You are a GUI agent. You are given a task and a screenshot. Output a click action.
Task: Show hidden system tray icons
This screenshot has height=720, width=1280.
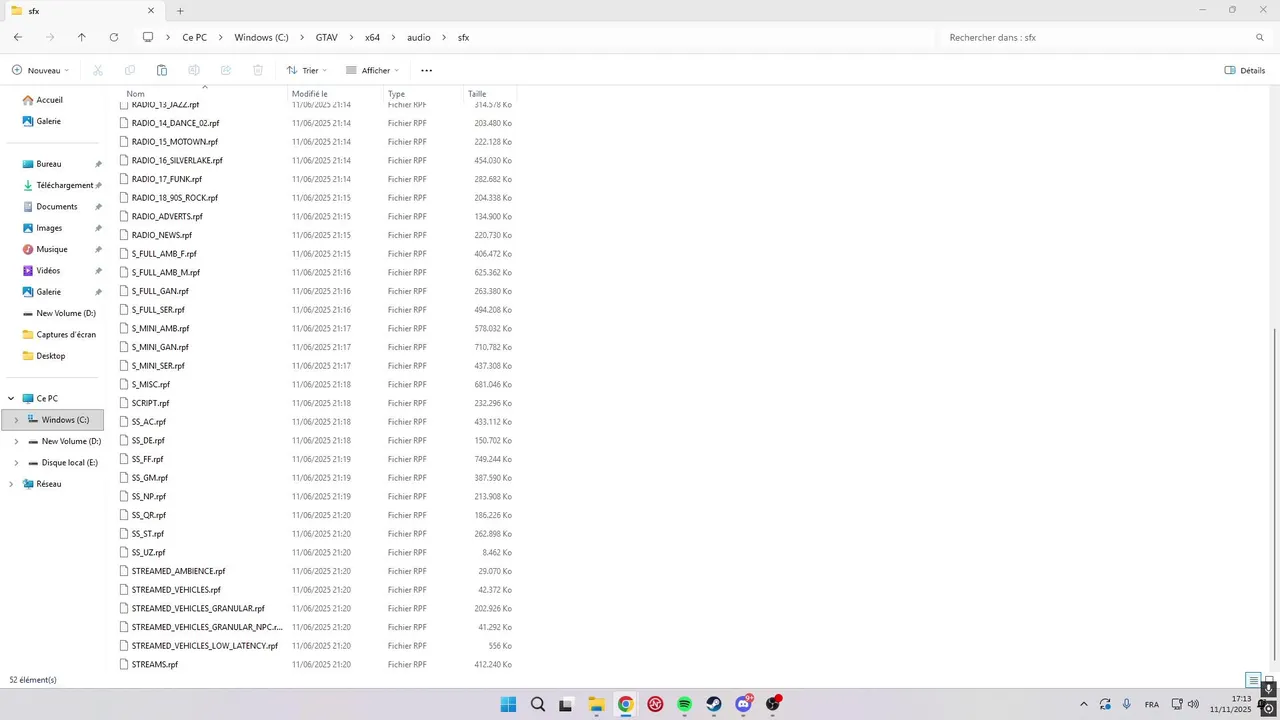1083,704
